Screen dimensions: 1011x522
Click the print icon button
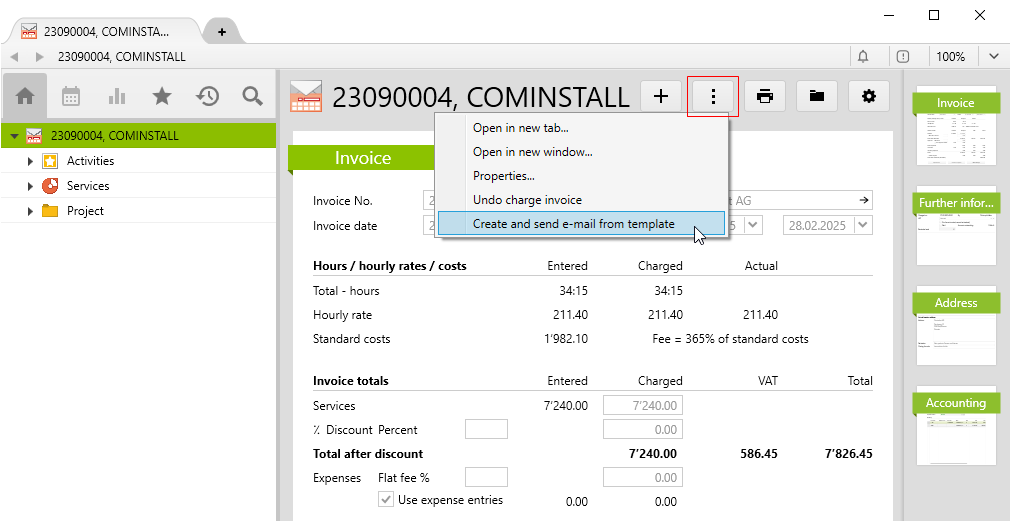pos(765,96)
